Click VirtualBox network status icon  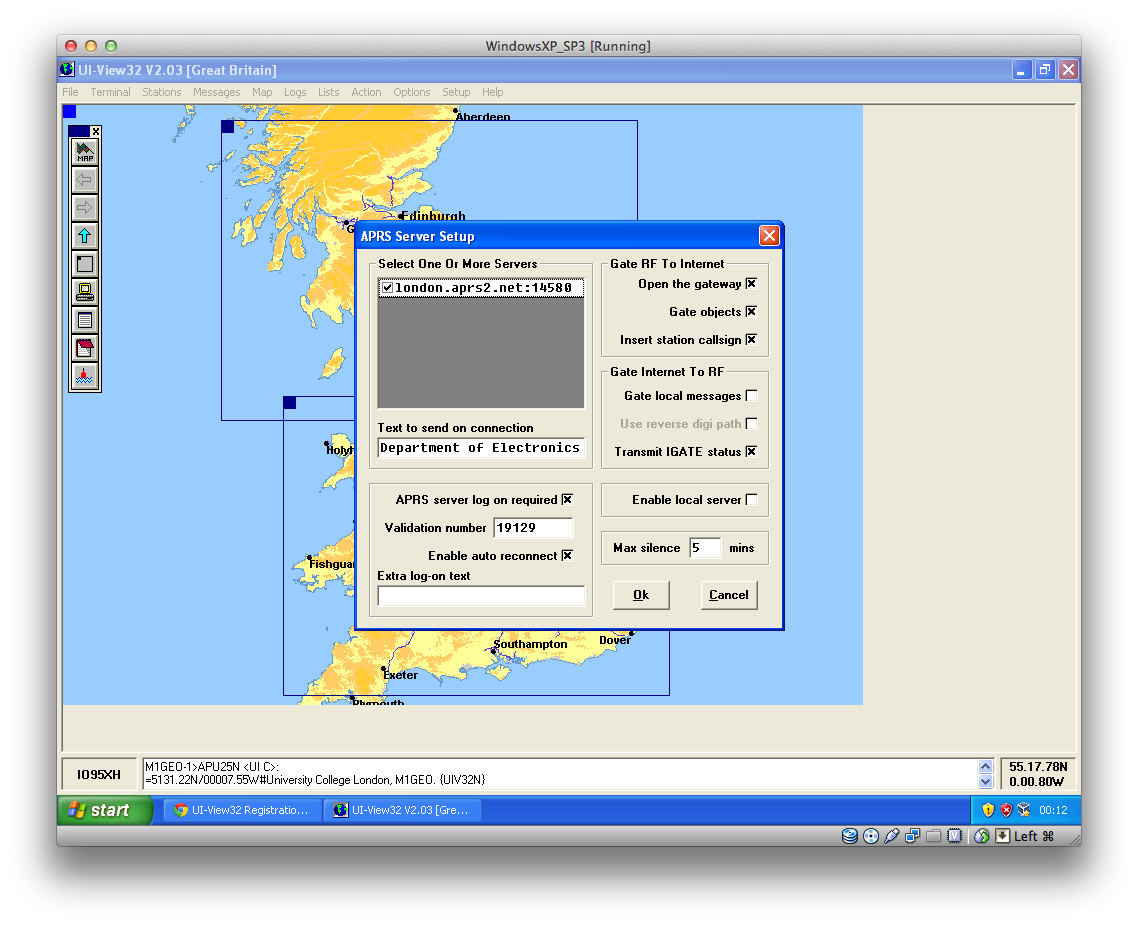tap(912, 836)
